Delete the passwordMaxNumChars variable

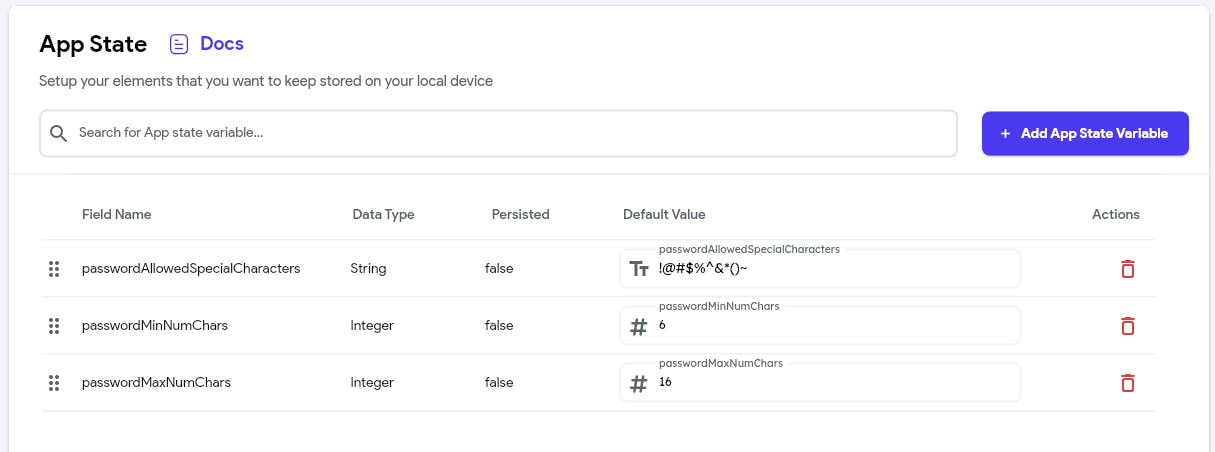pos(1127,383)
